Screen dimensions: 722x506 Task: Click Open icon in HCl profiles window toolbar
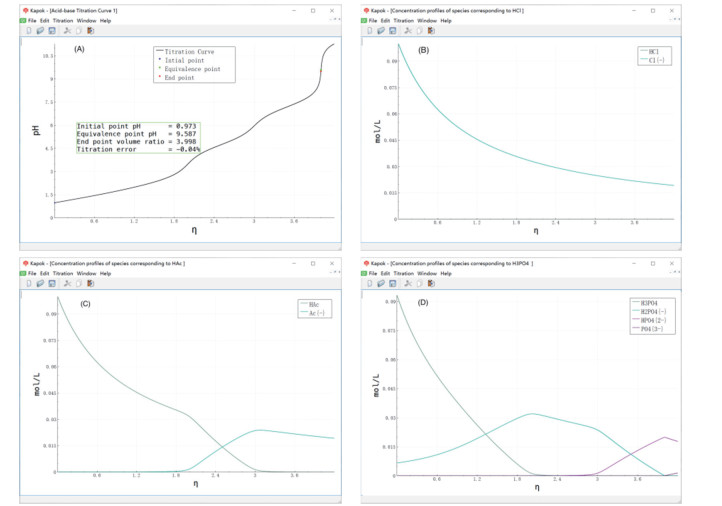(381, 30)
